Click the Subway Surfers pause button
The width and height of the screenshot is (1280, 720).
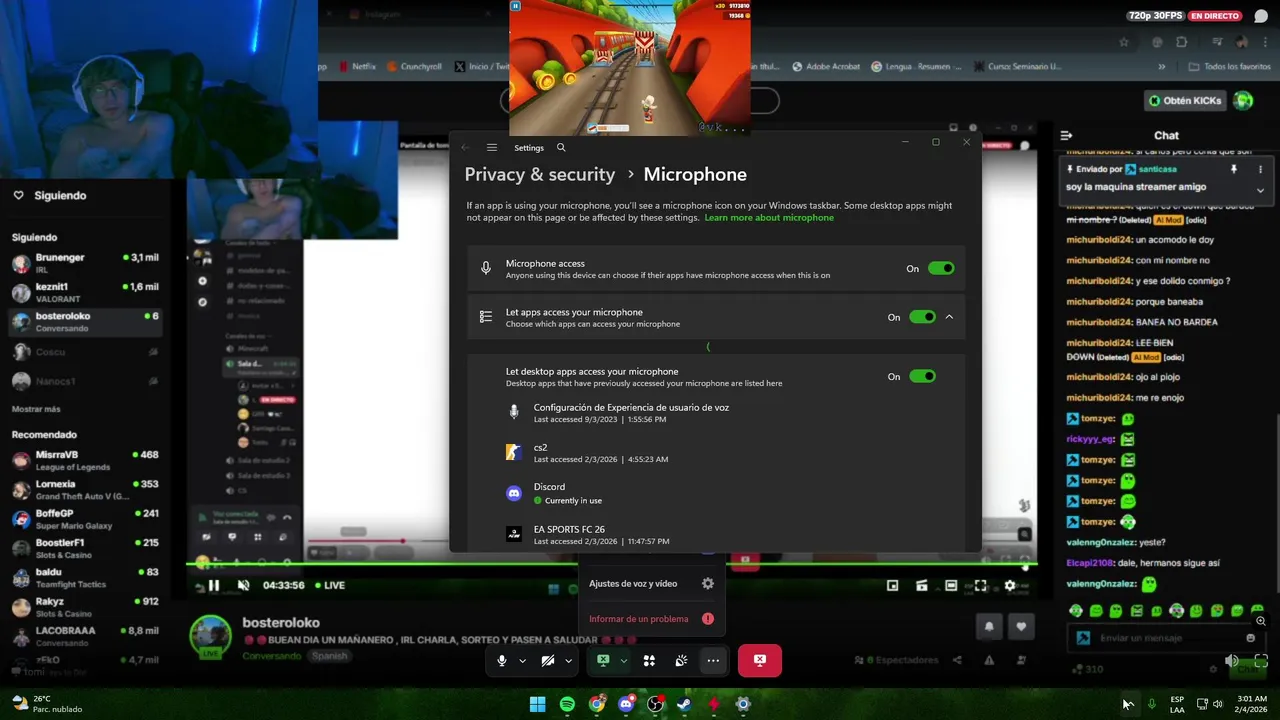516,5
